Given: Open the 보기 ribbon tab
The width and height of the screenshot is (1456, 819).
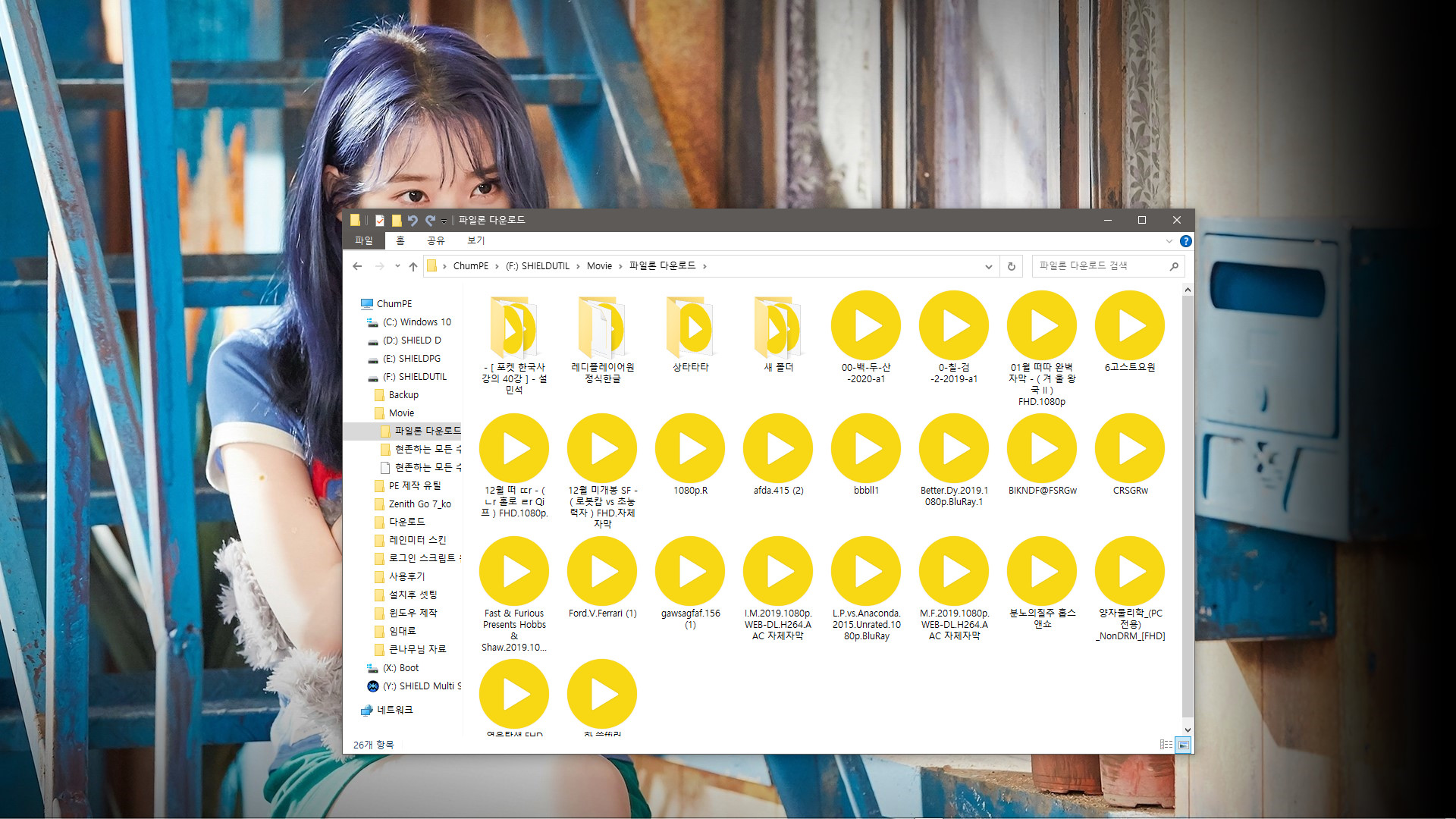Looking at the screenshot, I should click(475, 240).
